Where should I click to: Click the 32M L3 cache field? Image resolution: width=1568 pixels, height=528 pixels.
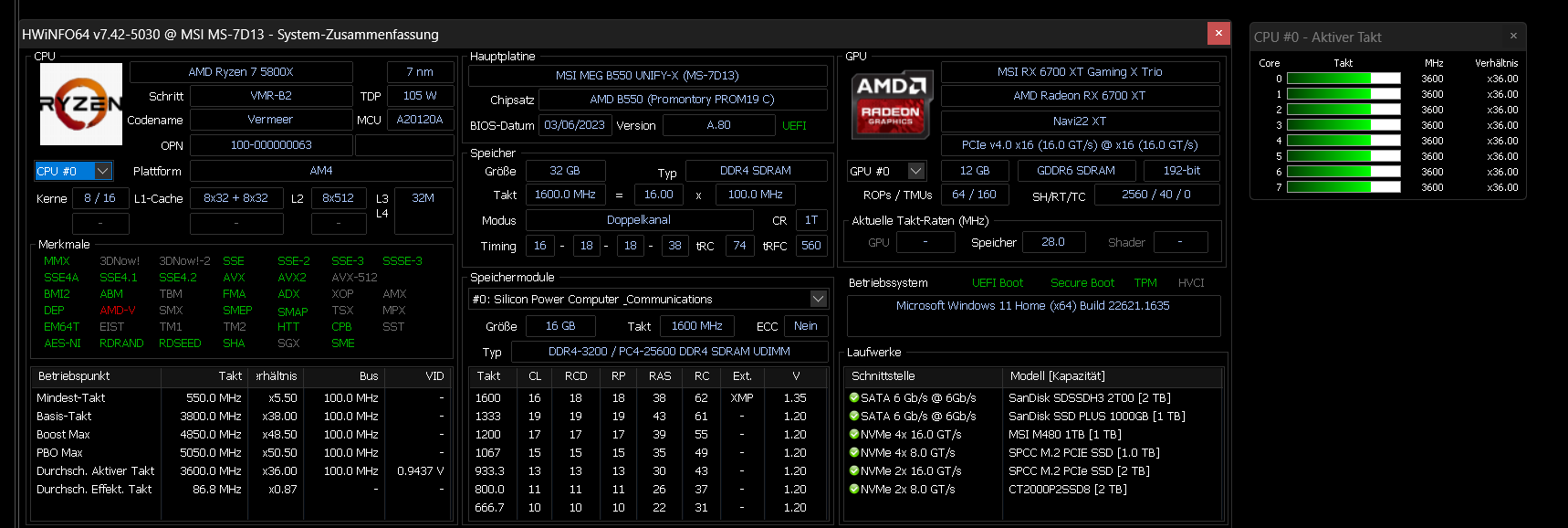tap(423, 210)
